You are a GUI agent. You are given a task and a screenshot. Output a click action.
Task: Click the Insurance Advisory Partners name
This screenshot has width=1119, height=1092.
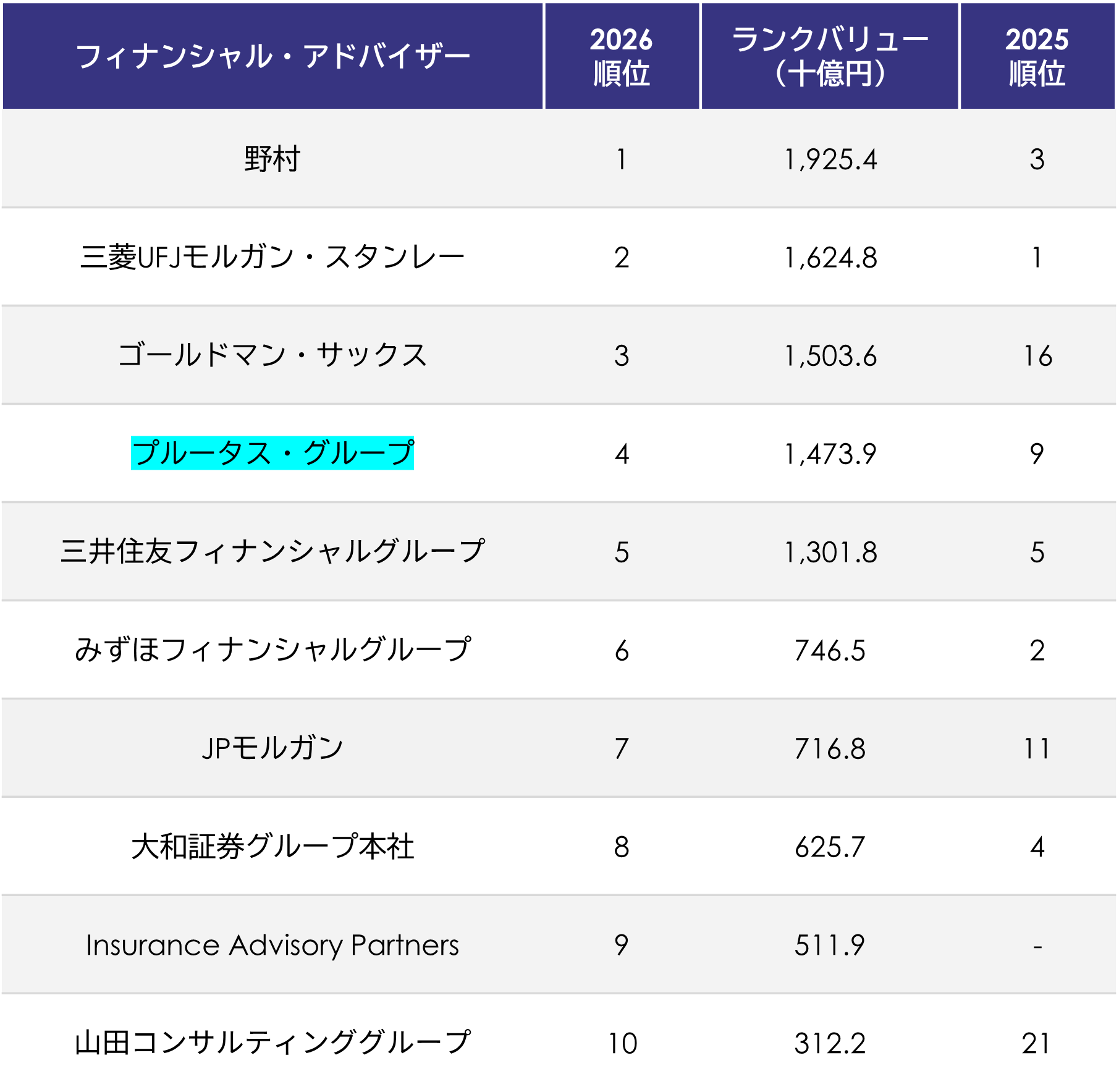tap(272, 945)
